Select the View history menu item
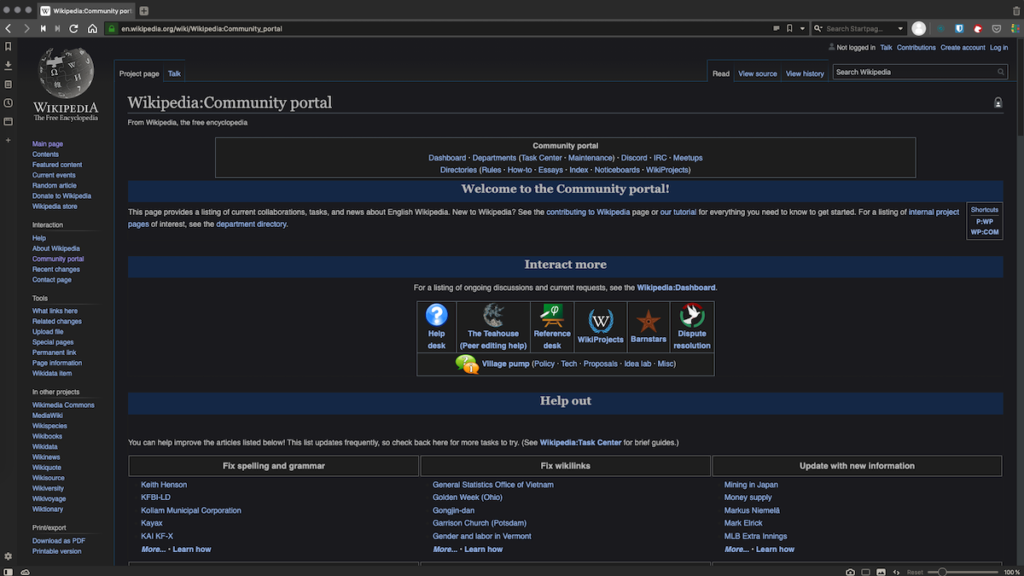 pos(804,73)
